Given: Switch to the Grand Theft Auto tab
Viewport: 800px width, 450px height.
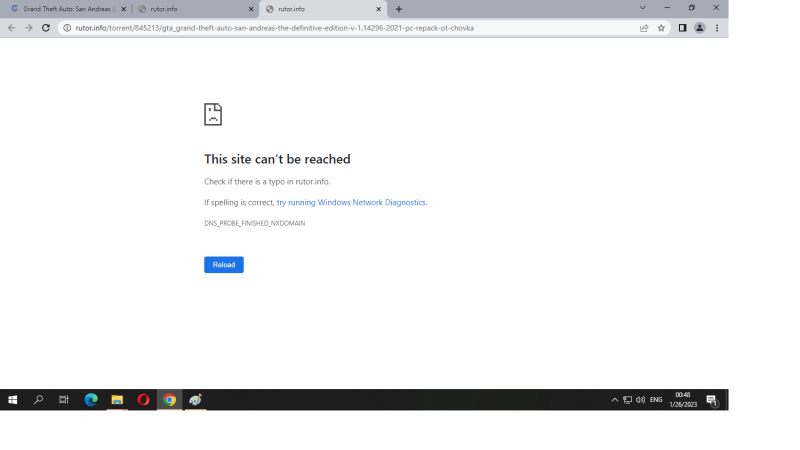Looking at the screenshot, I should pyautogui.click(x=66, y=9).
